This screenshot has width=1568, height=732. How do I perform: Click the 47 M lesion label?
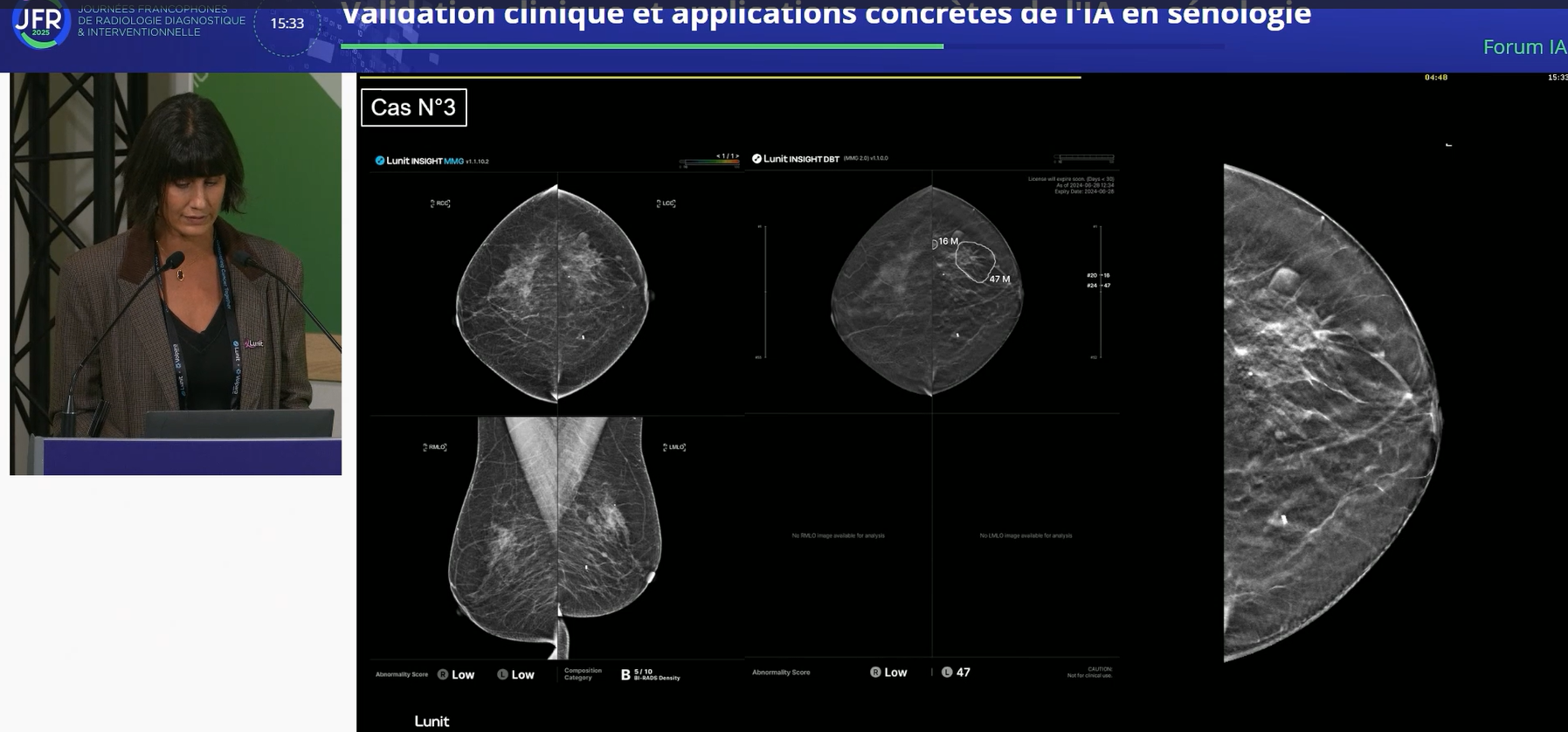[x=999, y=280]
